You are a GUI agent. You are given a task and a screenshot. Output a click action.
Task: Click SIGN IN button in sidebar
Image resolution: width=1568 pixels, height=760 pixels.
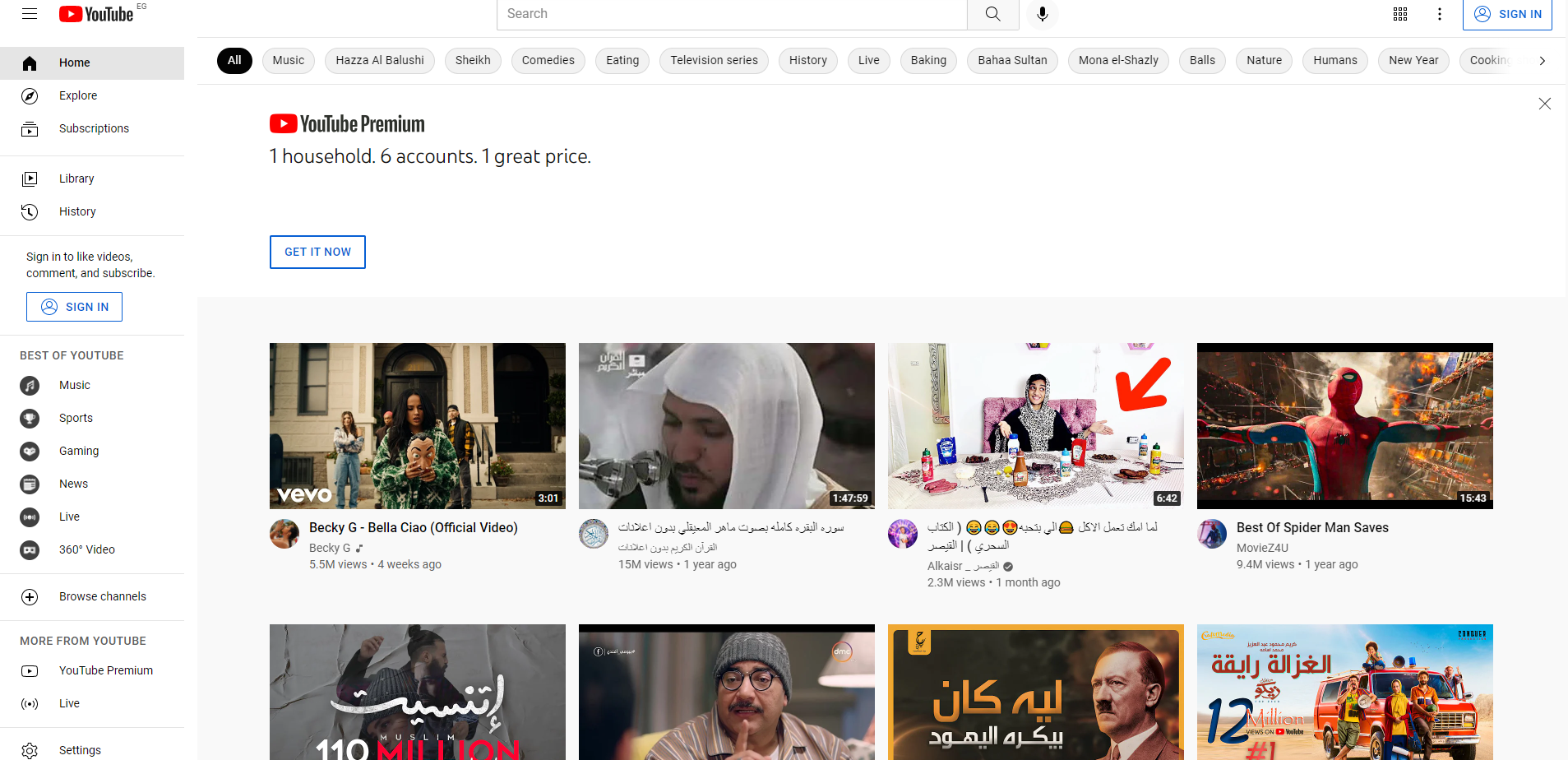[74, 307]
